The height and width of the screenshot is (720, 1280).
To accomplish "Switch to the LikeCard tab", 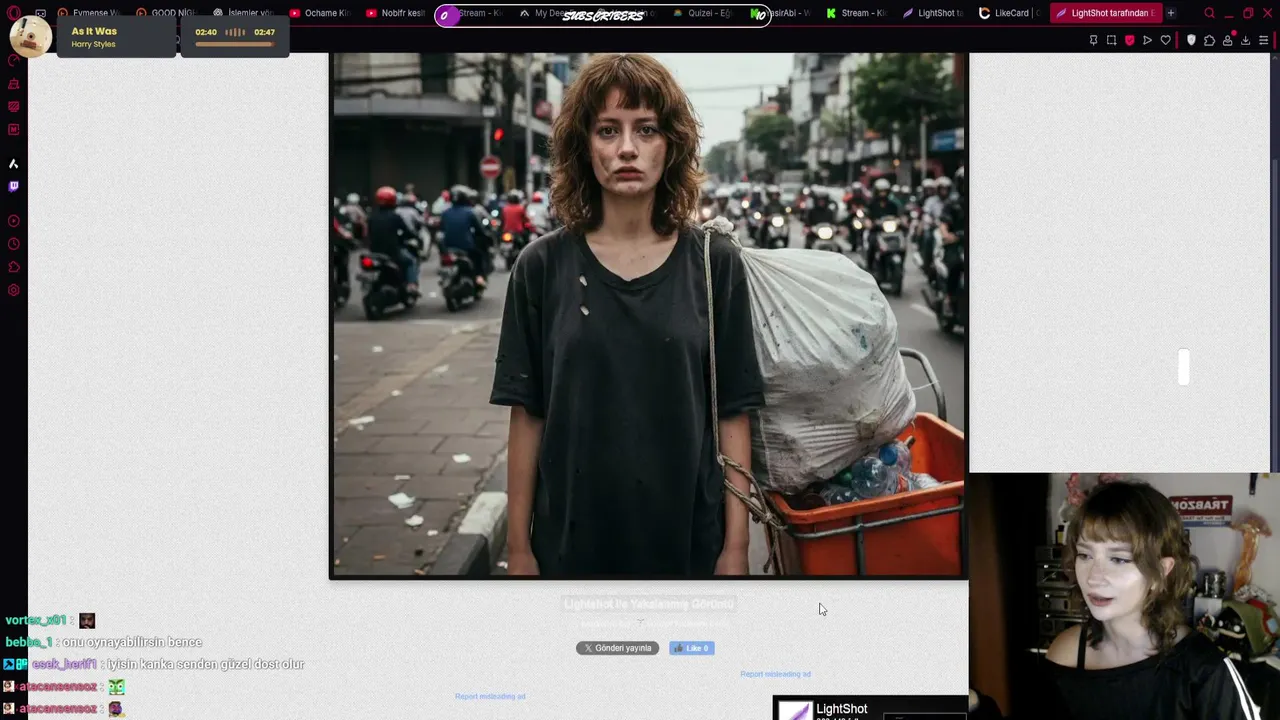I will (x=1010, y=13).
